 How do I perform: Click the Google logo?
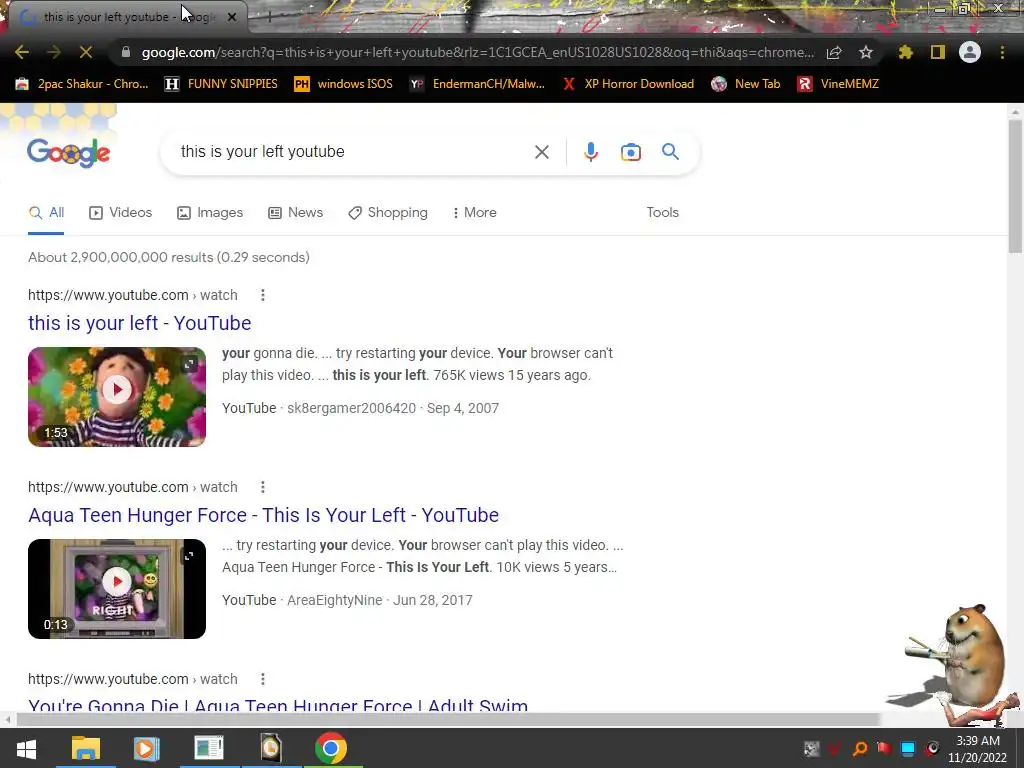pos(69,153)
